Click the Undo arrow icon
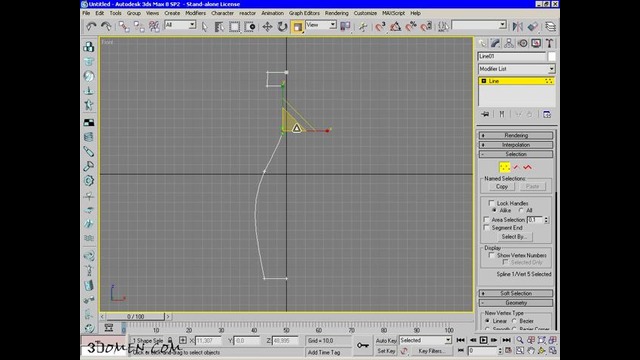The image size is (640, 360). click(x=91, y=27)
